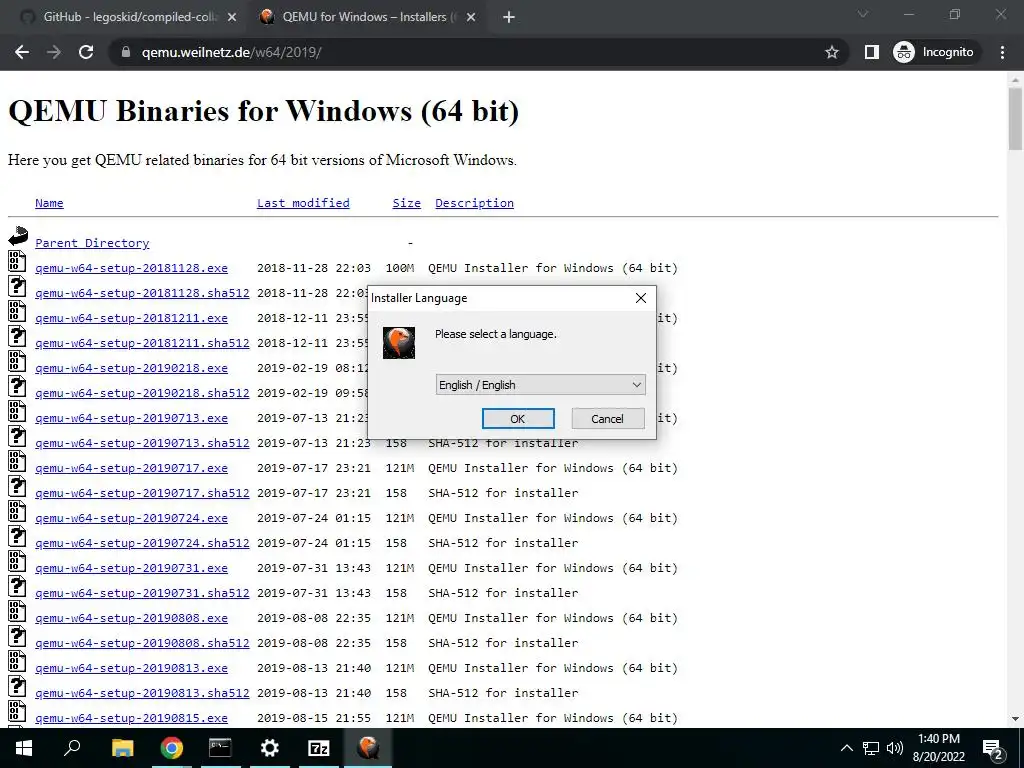1024x768 pixels.
Task: Open the English / English language dropdown
Action: (x=540, y=385)
